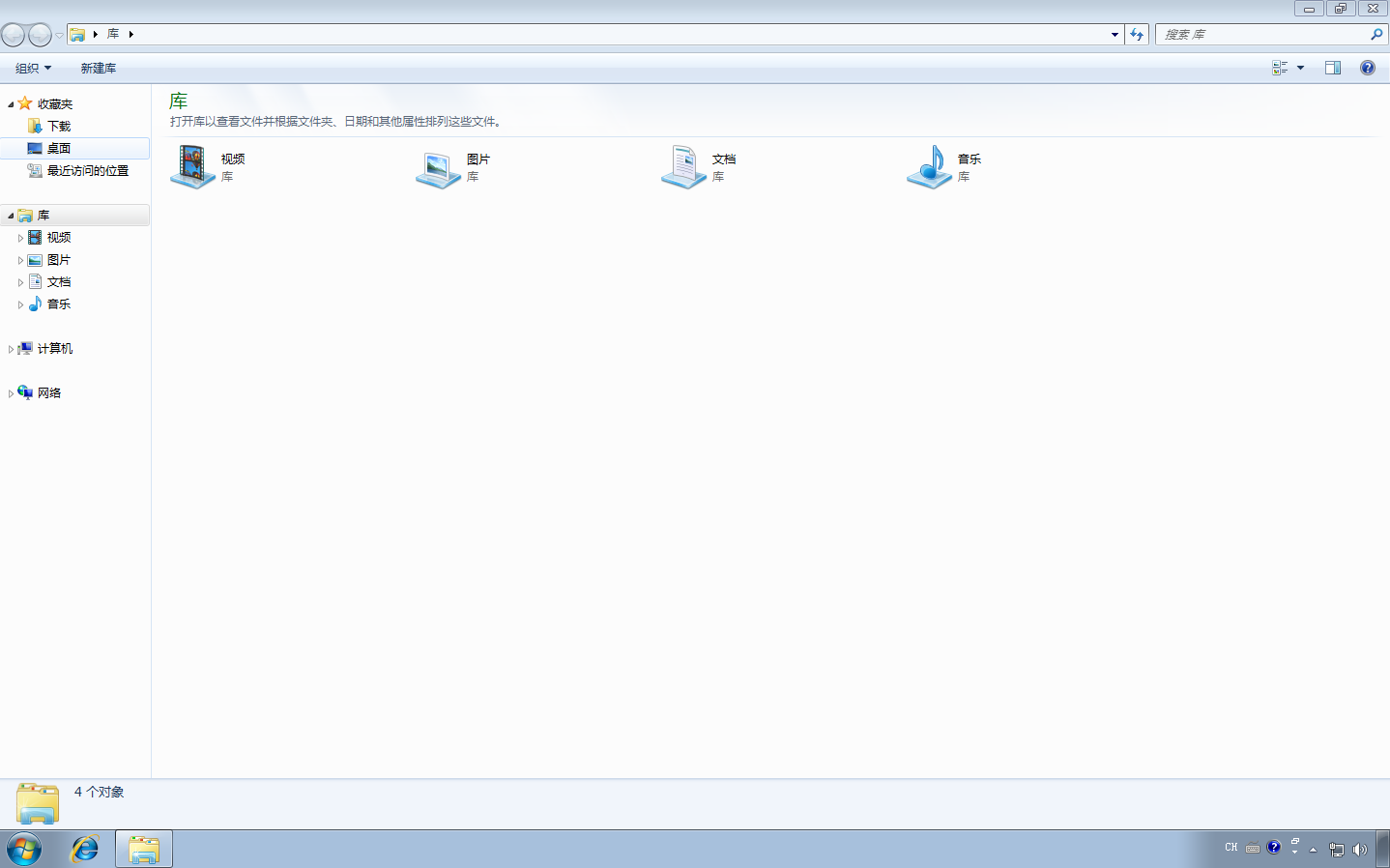
Task: Click the Forward navigation arrow button
Action: click(x=41, y=36)
